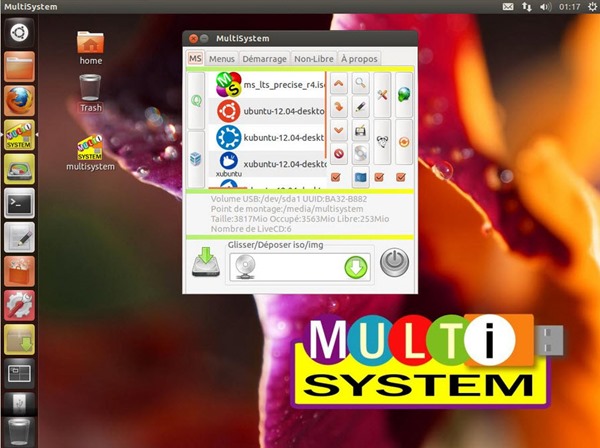Open the package installer box icon in launcher

tap(19, 339)
